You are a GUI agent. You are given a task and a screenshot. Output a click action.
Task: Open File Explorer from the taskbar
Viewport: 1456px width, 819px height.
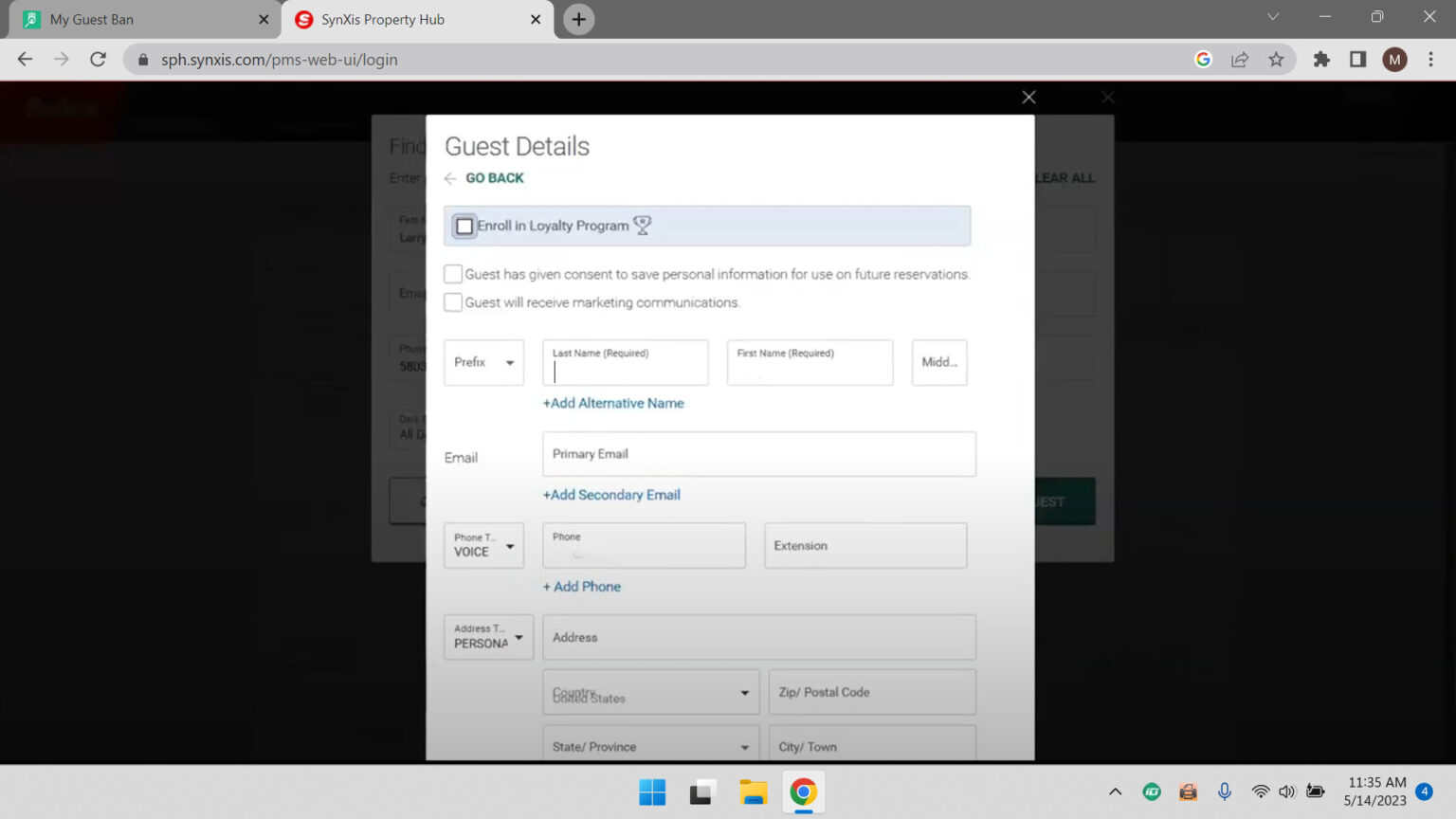pyautogui.click(x=754, y=792)
